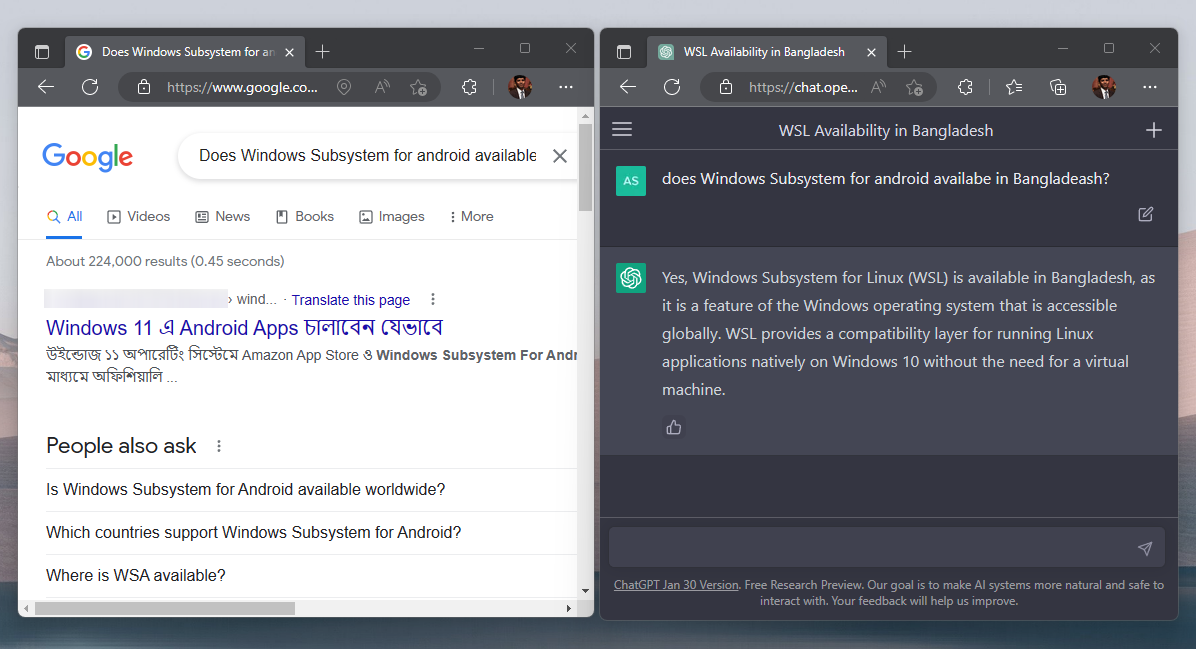Image resolution: width=1196 pixels, height=649 pixels.
Task: Open new tab in ChatGPT window
Action: [904, 52]
